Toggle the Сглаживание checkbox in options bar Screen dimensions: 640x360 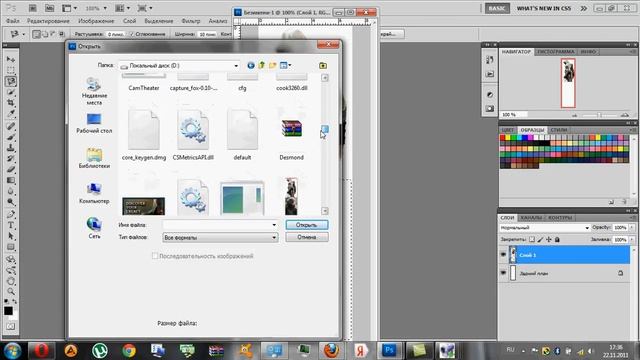pyautogui.click(x=131, y=34)
